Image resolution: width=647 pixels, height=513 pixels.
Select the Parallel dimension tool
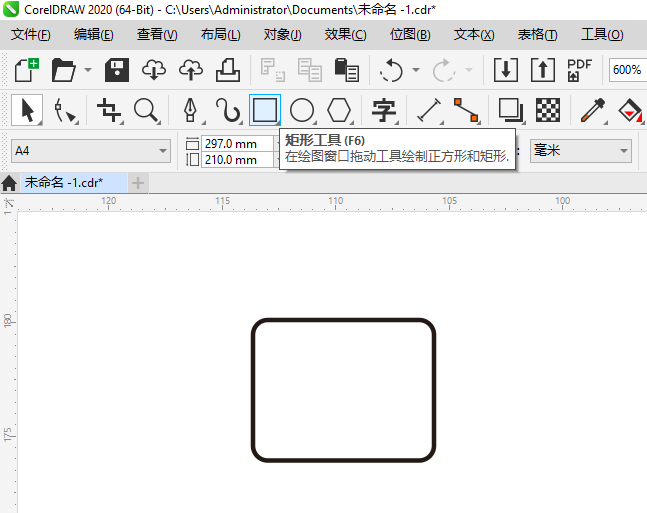(x=429, y=110)
